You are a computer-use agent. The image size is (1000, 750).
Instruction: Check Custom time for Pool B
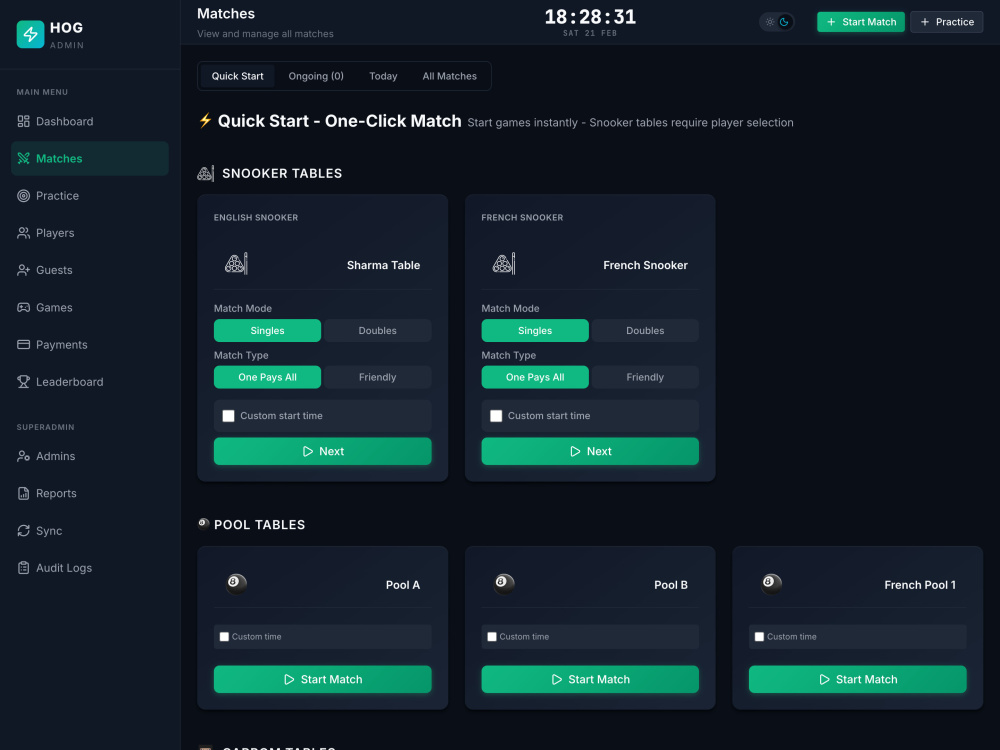(492, 636)
